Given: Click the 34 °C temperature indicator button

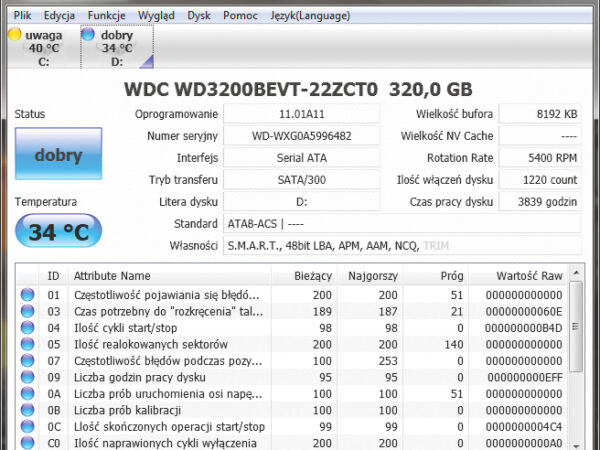Looking at the screenshot, I should (x=58, y=232).
